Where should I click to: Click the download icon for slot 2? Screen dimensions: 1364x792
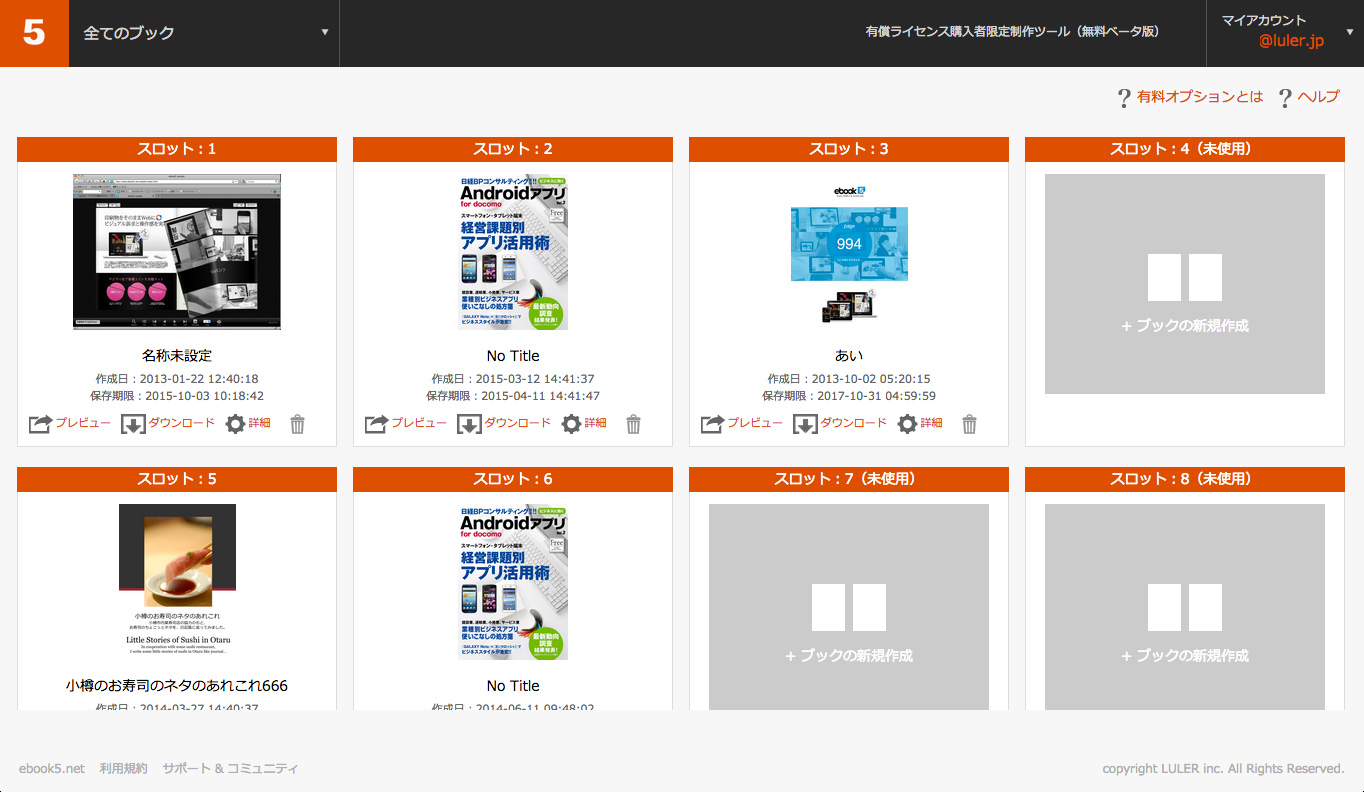point(469,424)
